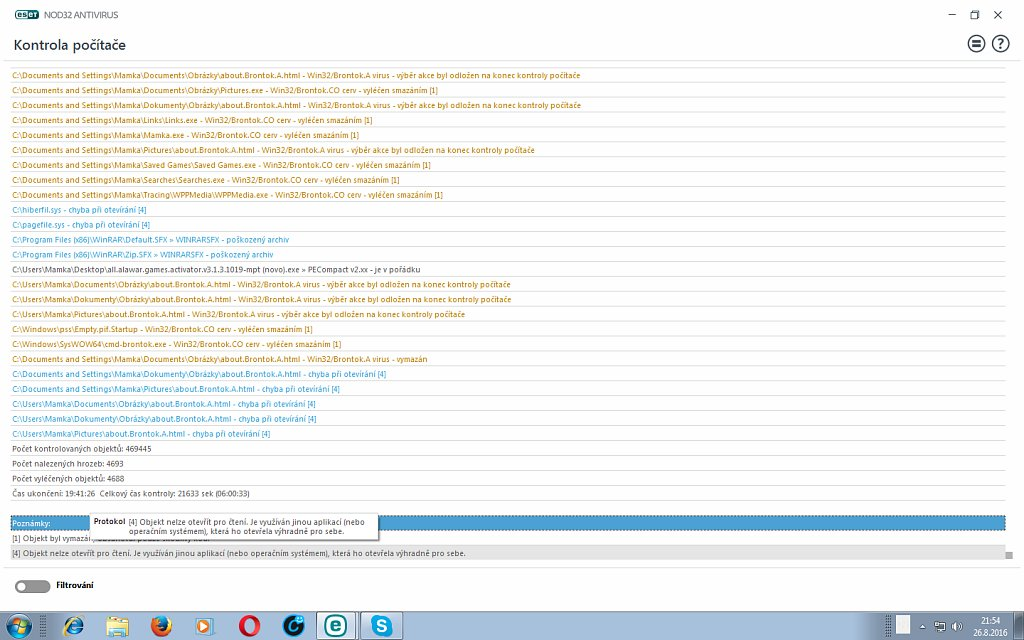The image size is (1024, 640).
Task: Open the taskbar clock showing 21:54
Action: click(990, 626)
